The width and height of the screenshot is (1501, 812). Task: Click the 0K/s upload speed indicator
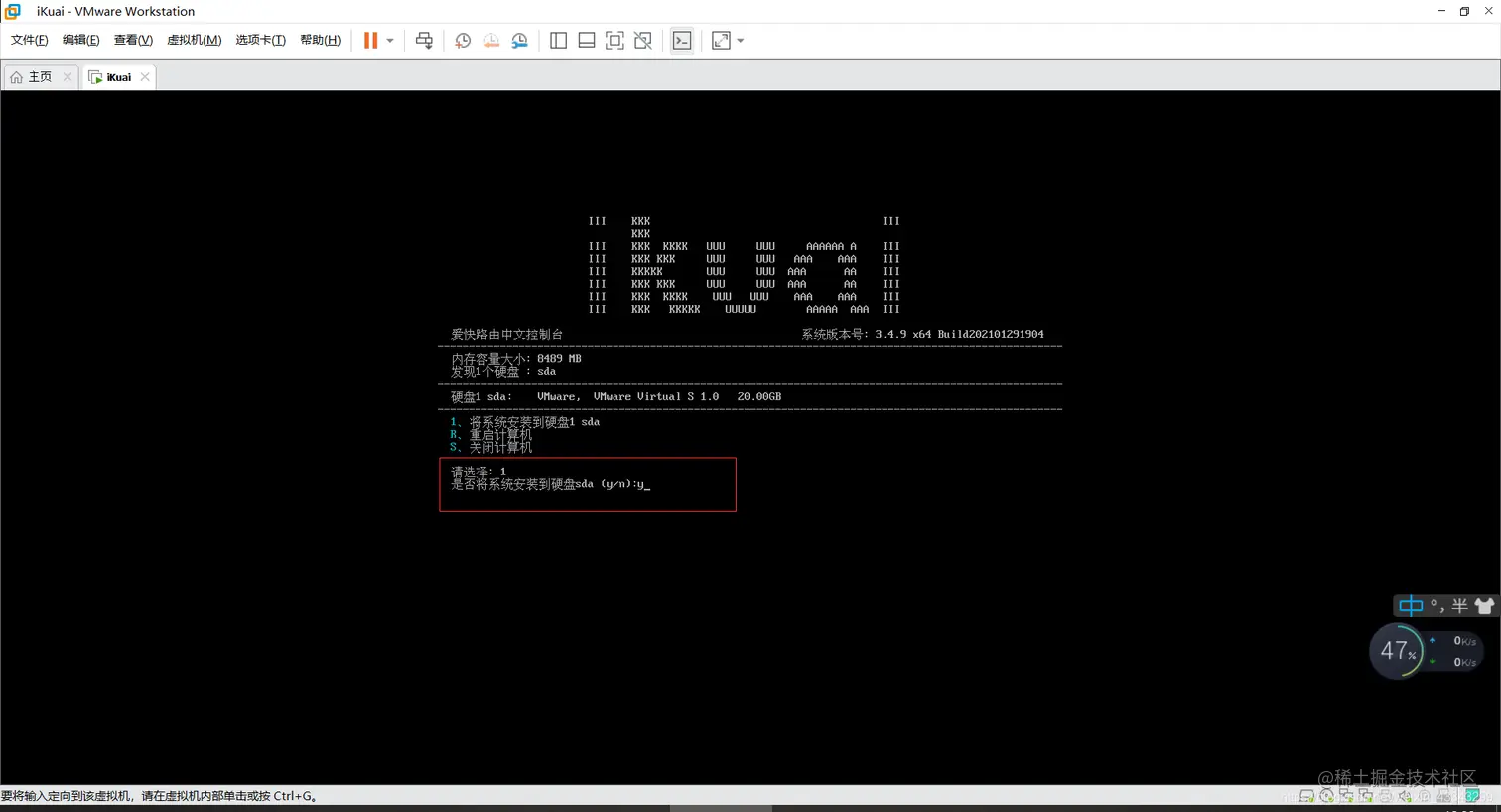(1455, 641)
